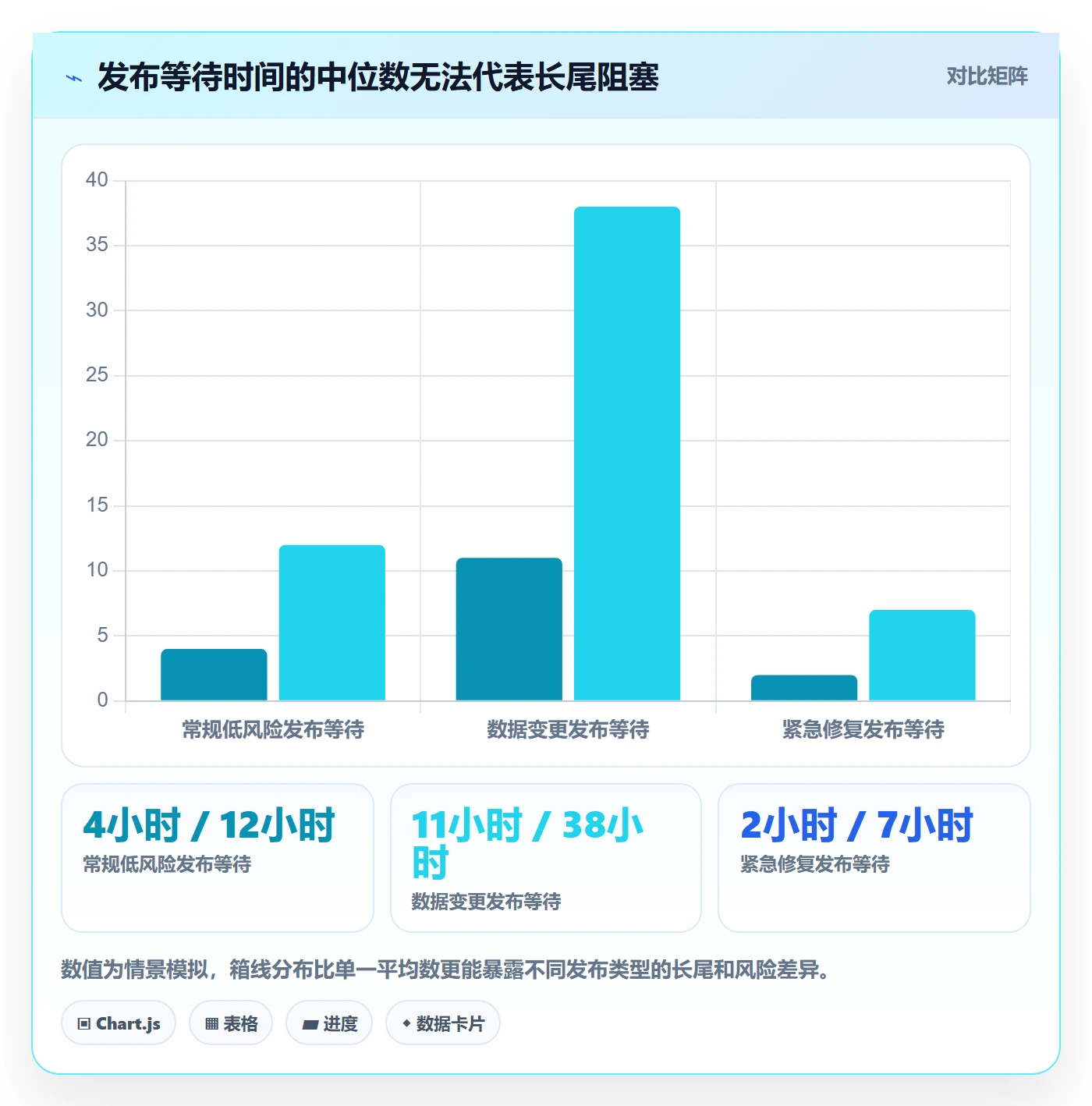Click the light cyan bar for 紧急修复发布等待

(x=922, y=655)
